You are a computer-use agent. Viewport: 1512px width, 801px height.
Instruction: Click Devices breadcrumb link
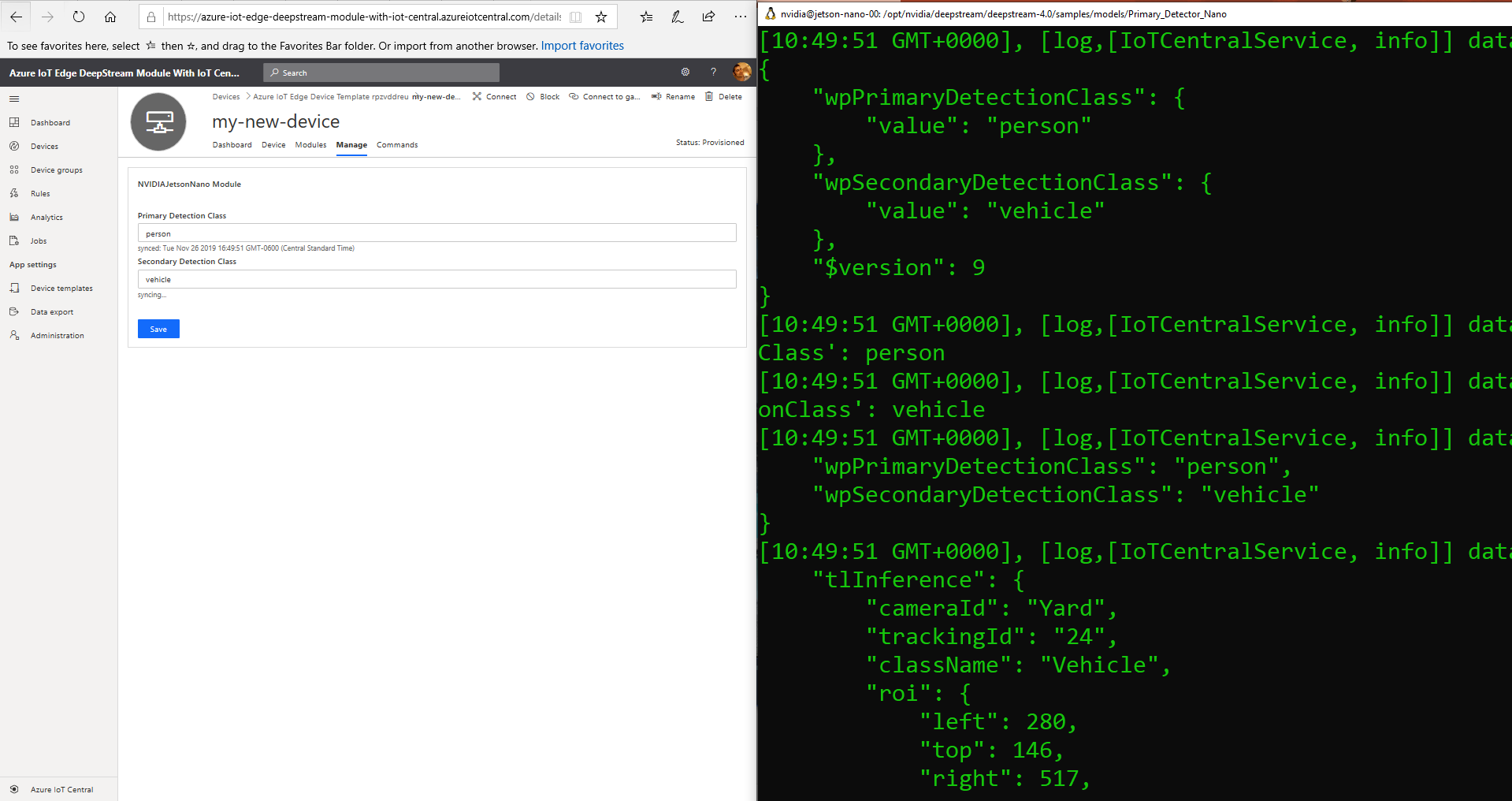(x=226, y=97)
